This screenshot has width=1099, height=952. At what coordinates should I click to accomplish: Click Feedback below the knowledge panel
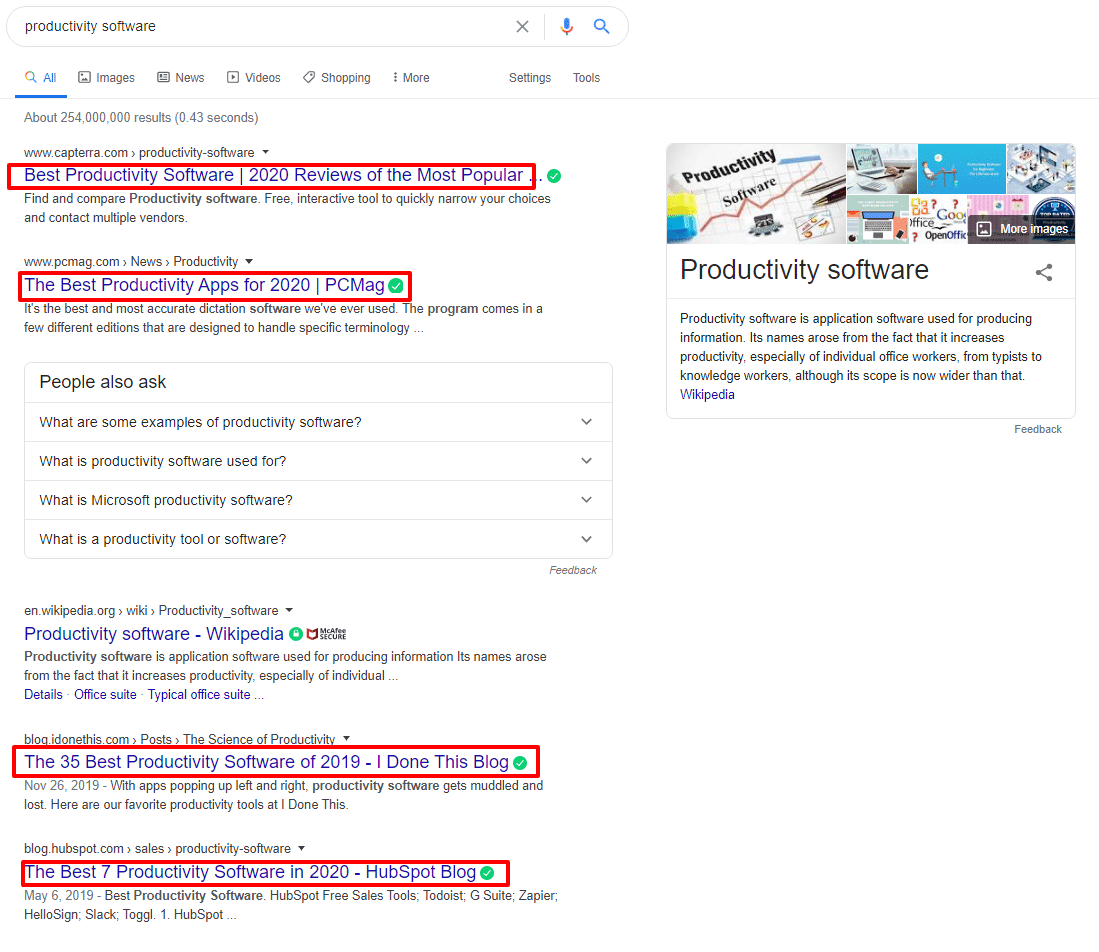click(1037, 430)
